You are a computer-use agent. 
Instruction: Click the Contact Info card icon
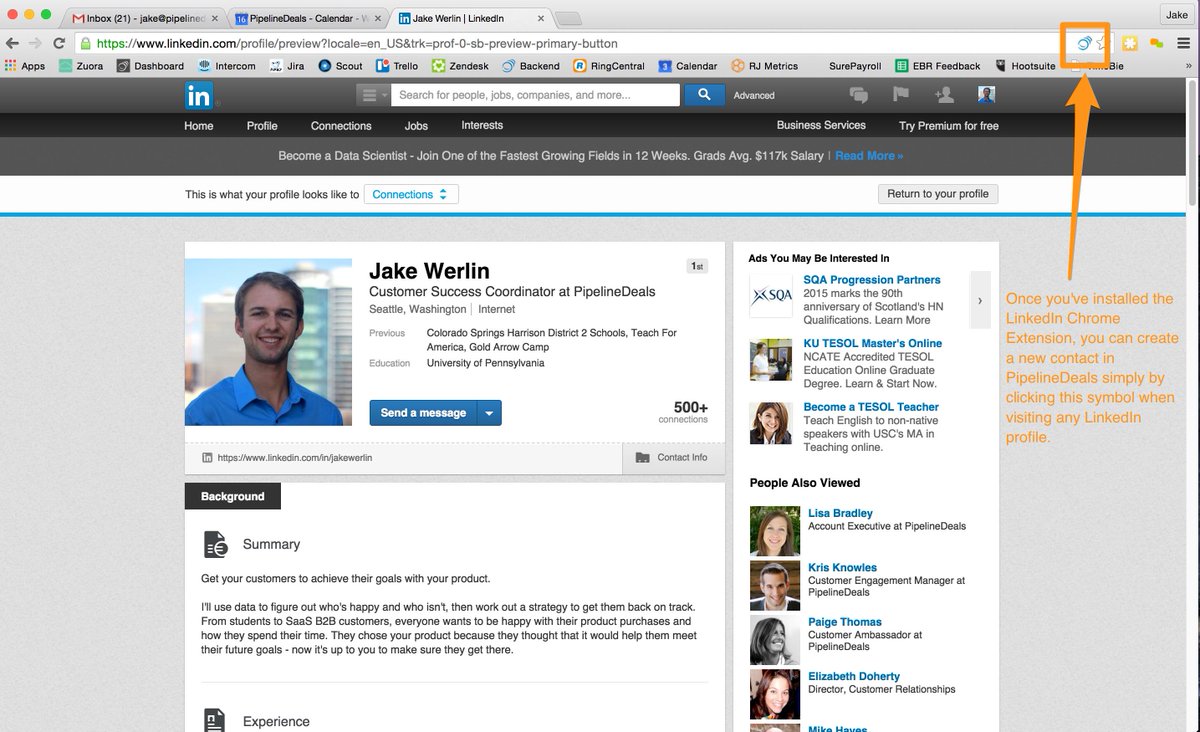coord(643,457)
